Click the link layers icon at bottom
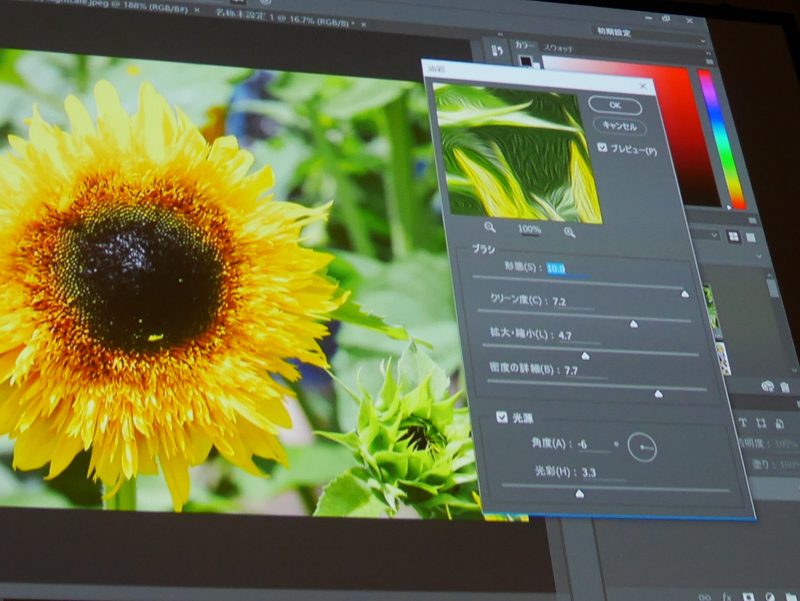This screenshot has height=601, width=800. click(705, 597)
